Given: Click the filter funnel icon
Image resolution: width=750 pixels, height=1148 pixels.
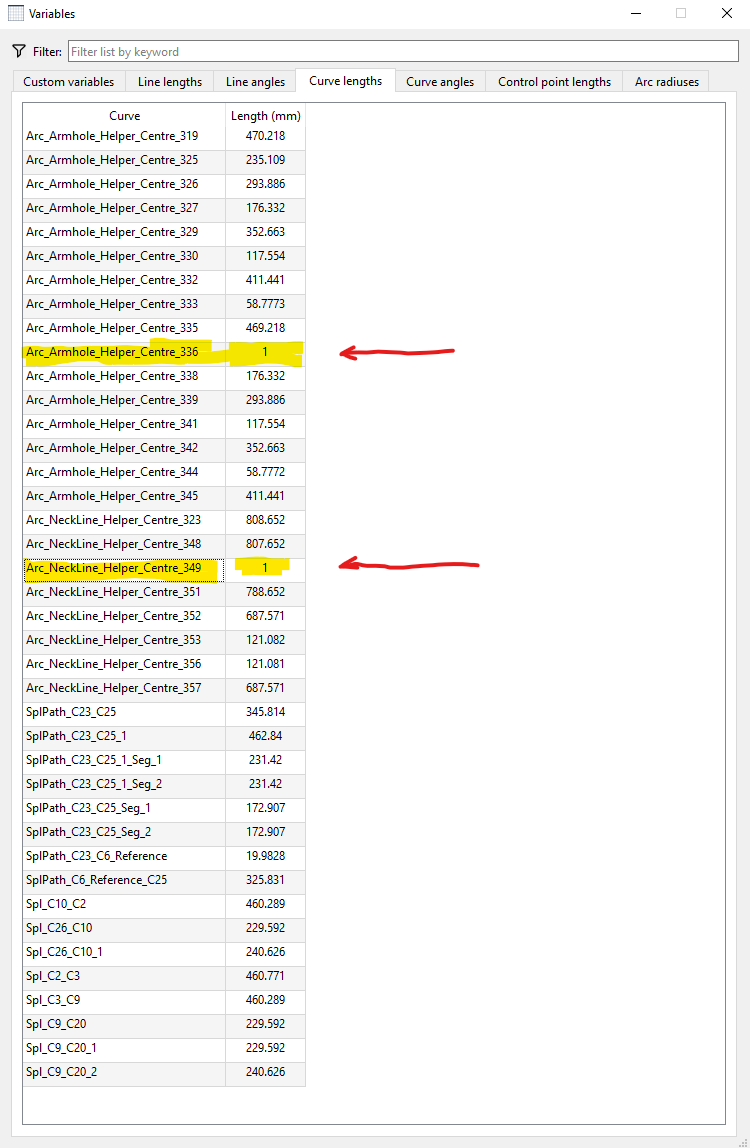Looking at the screenshot, I should pos(19,51).
